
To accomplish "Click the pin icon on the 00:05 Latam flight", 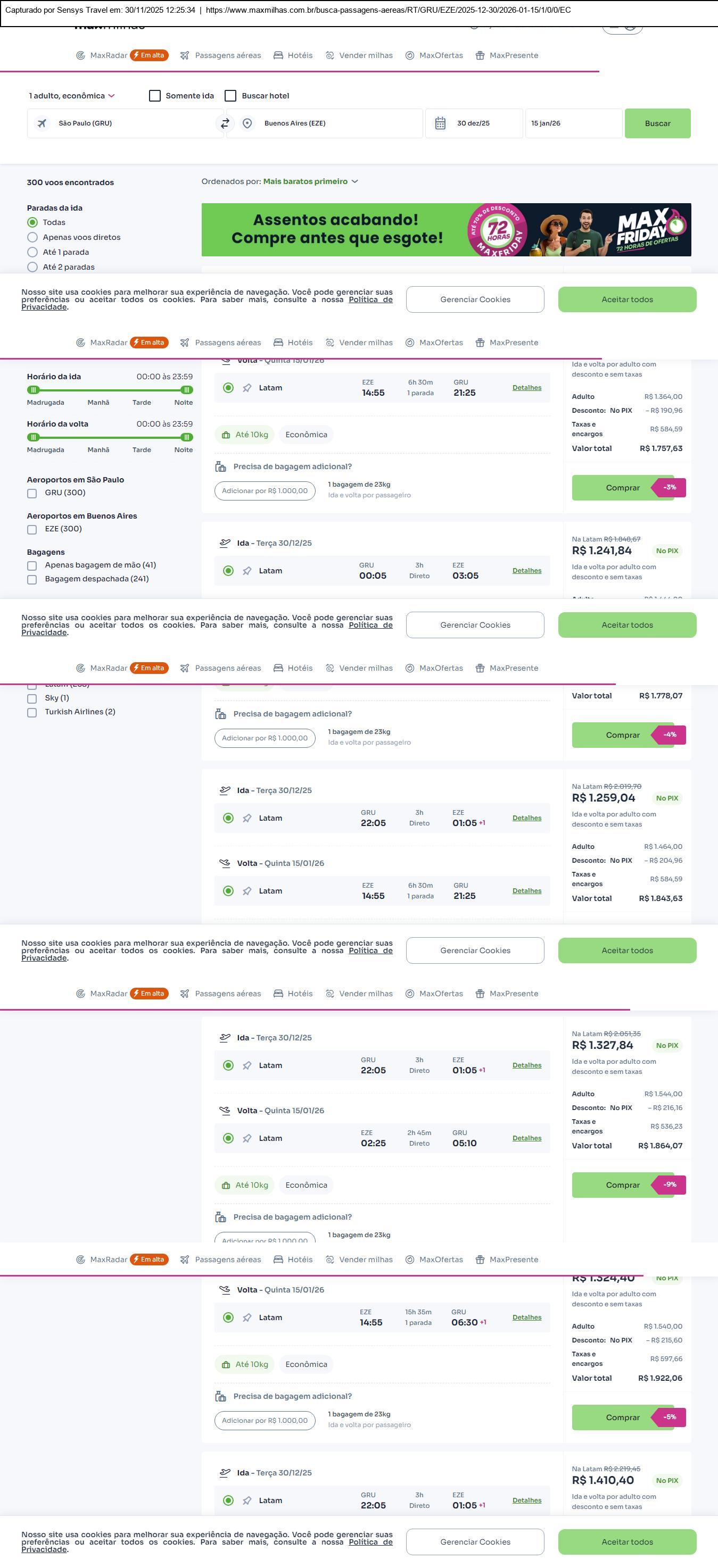I will [247, 571].
